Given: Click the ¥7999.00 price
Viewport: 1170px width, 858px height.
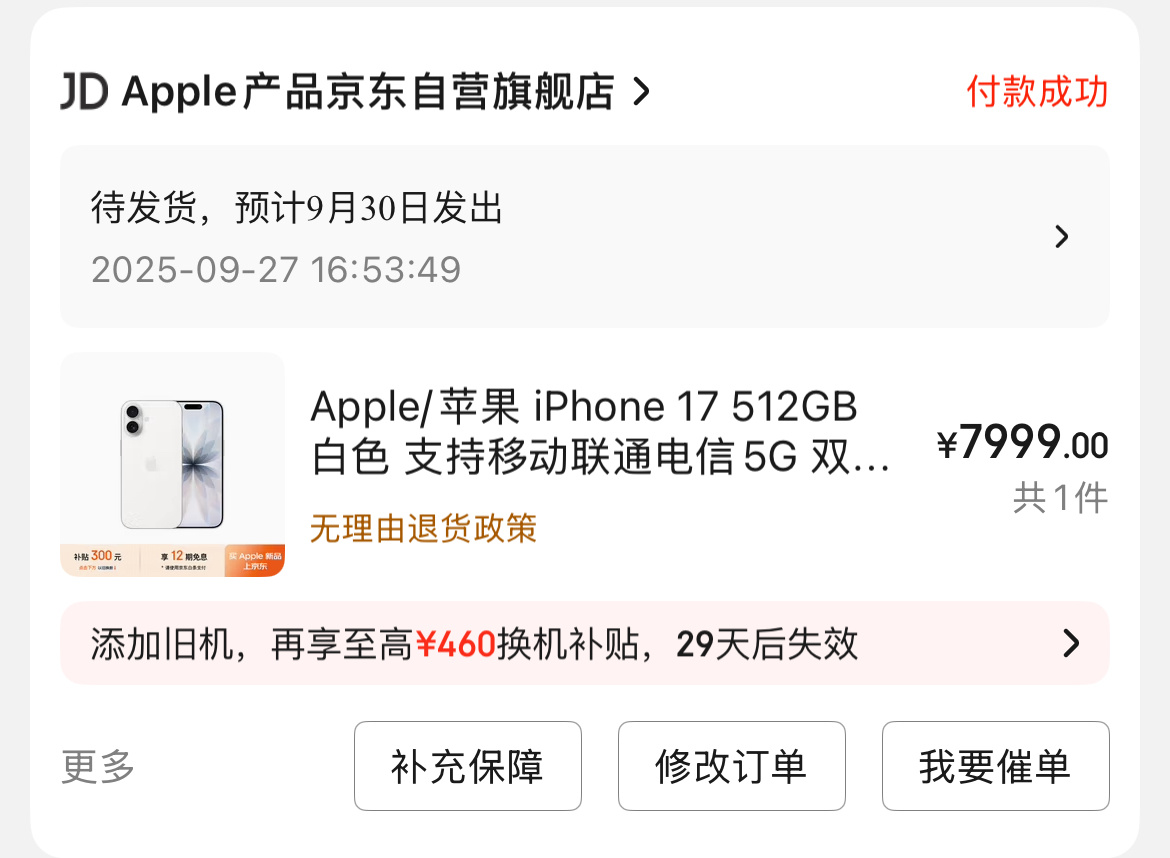Looking at the screenshot, I should click(x=1022, y=442).
